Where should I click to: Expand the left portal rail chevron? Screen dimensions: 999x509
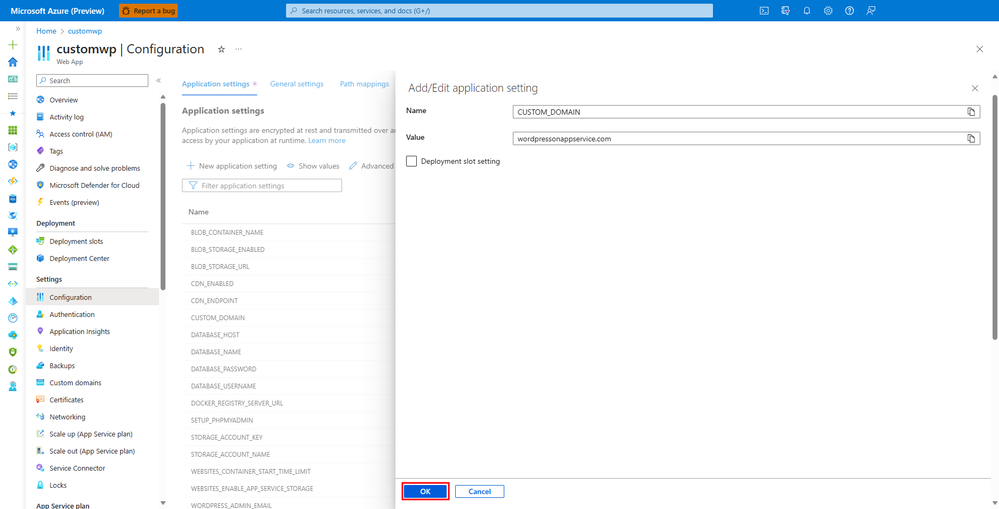pyautogui.click(x=17, y=28)
